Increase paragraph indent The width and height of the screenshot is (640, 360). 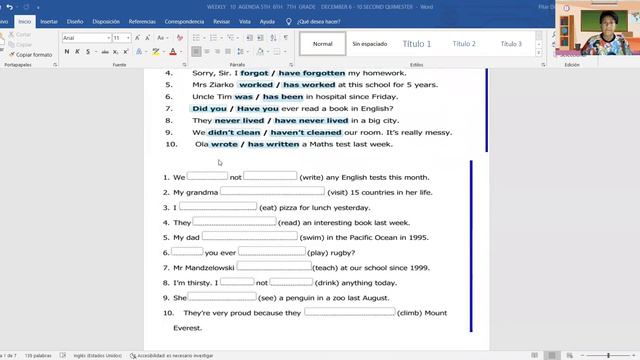[x=260, y=38]
